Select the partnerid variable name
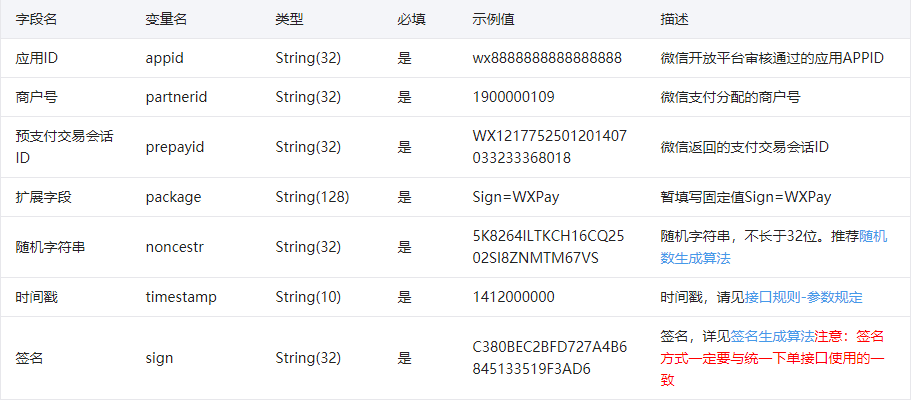 click(x=176, y=97)
